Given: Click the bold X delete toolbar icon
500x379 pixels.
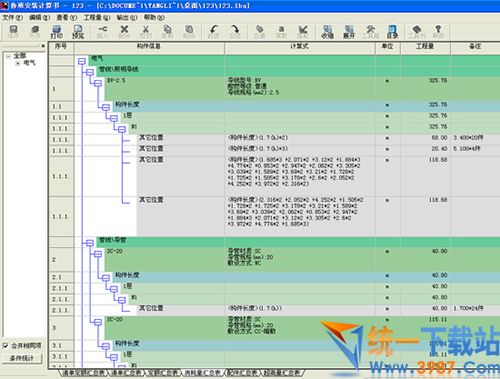Looking at the screenshot, I should click(x=124, y=32).
